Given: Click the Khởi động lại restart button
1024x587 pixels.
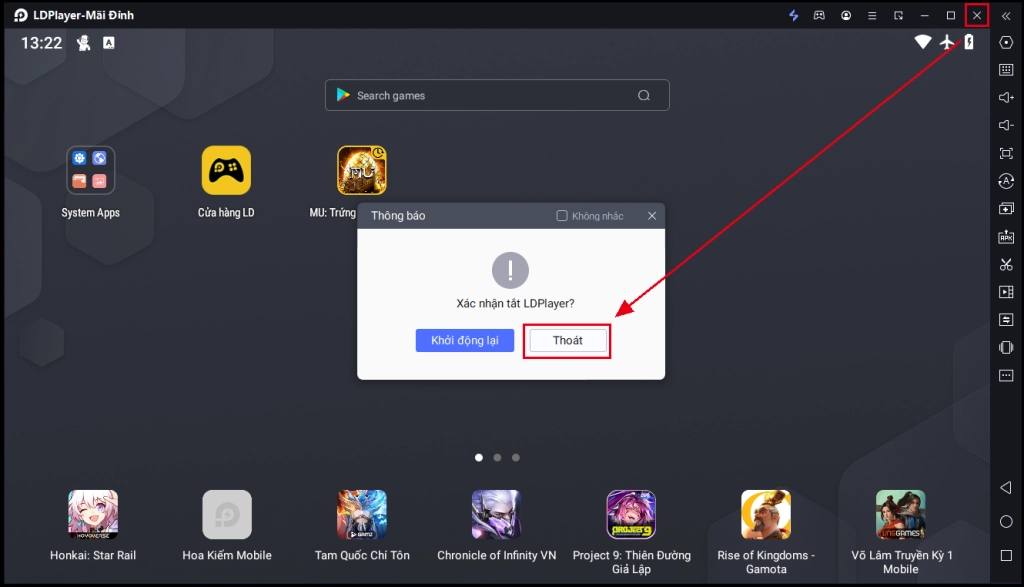Looking at the screenshot, I should [465, 340].
